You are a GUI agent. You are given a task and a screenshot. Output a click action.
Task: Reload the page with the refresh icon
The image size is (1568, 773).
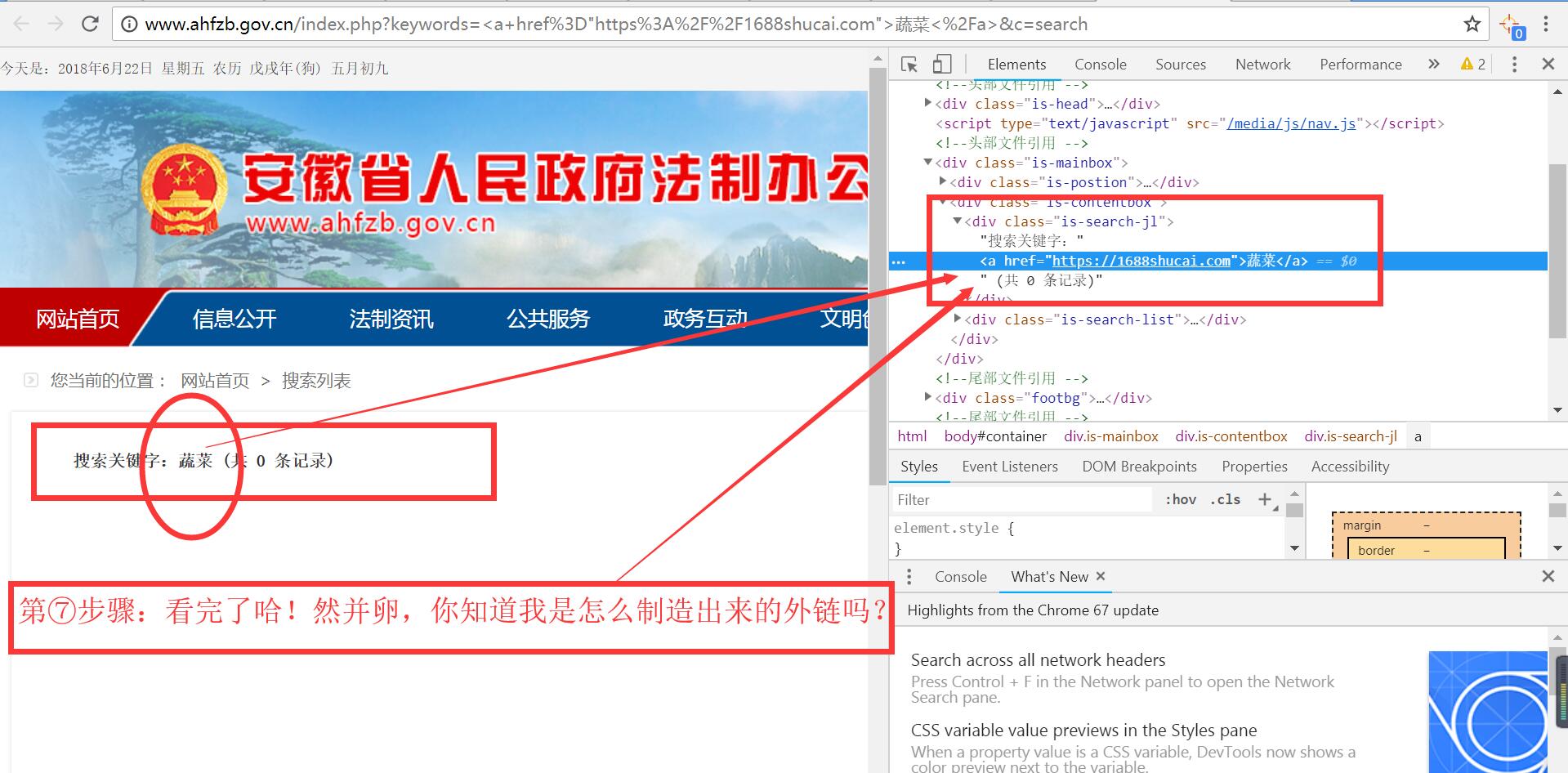pos(90,25)
